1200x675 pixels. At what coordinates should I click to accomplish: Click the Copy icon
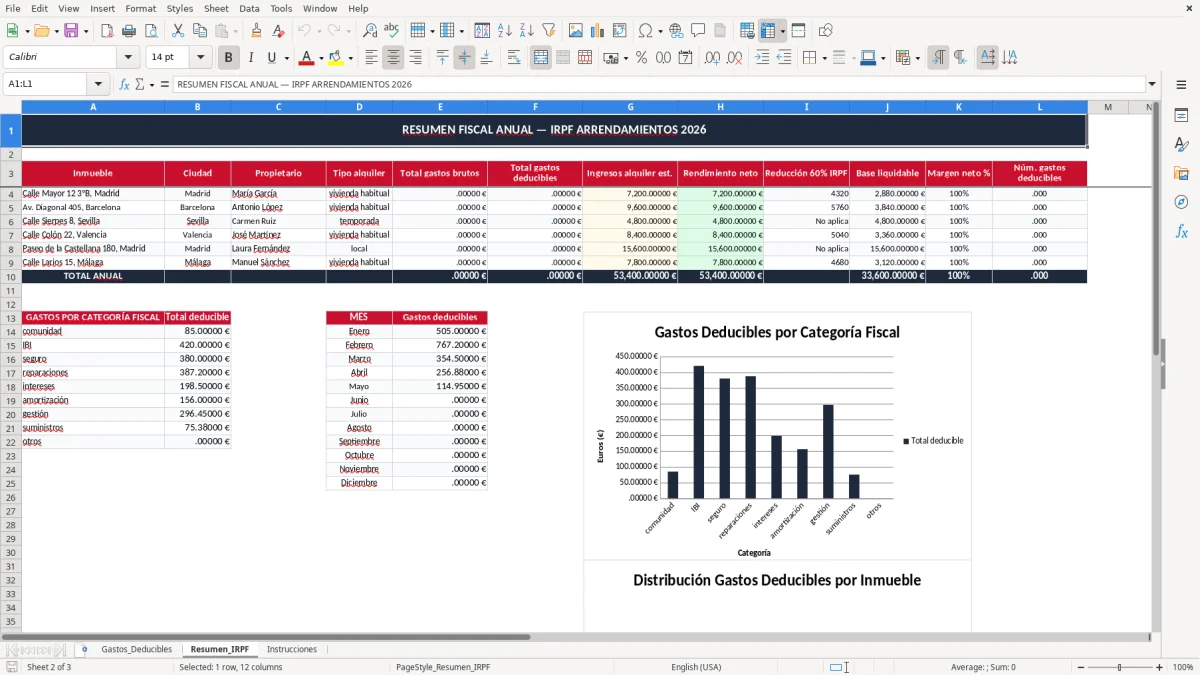(199, 31)
